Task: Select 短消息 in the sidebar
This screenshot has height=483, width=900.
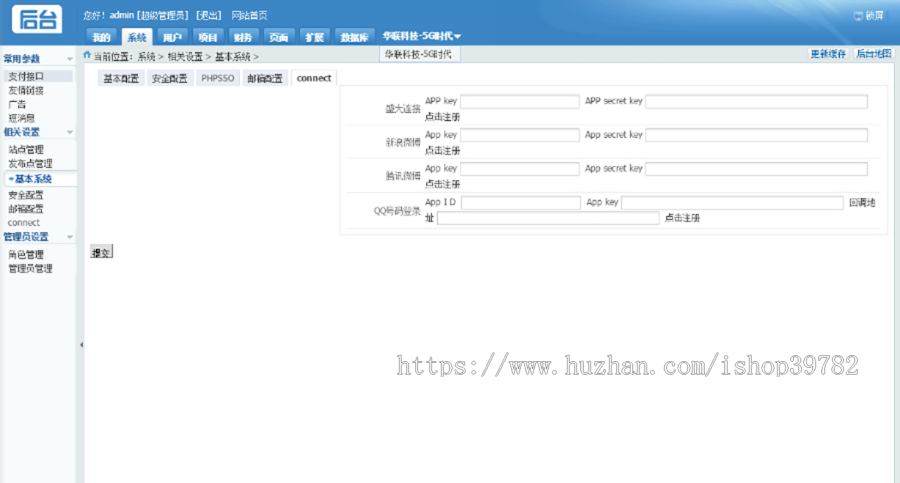Action: pos(22,118)
